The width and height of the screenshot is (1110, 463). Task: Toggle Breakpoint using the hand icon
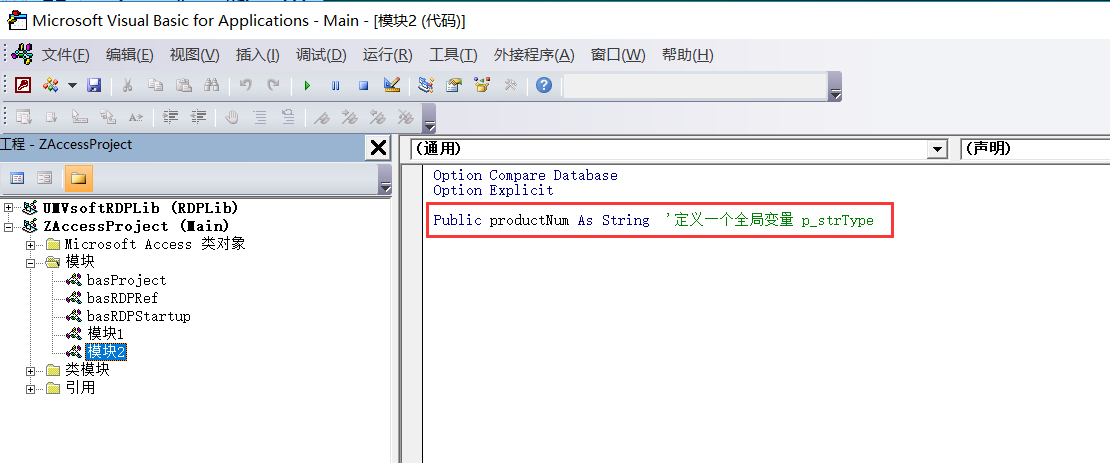point(232,117)
